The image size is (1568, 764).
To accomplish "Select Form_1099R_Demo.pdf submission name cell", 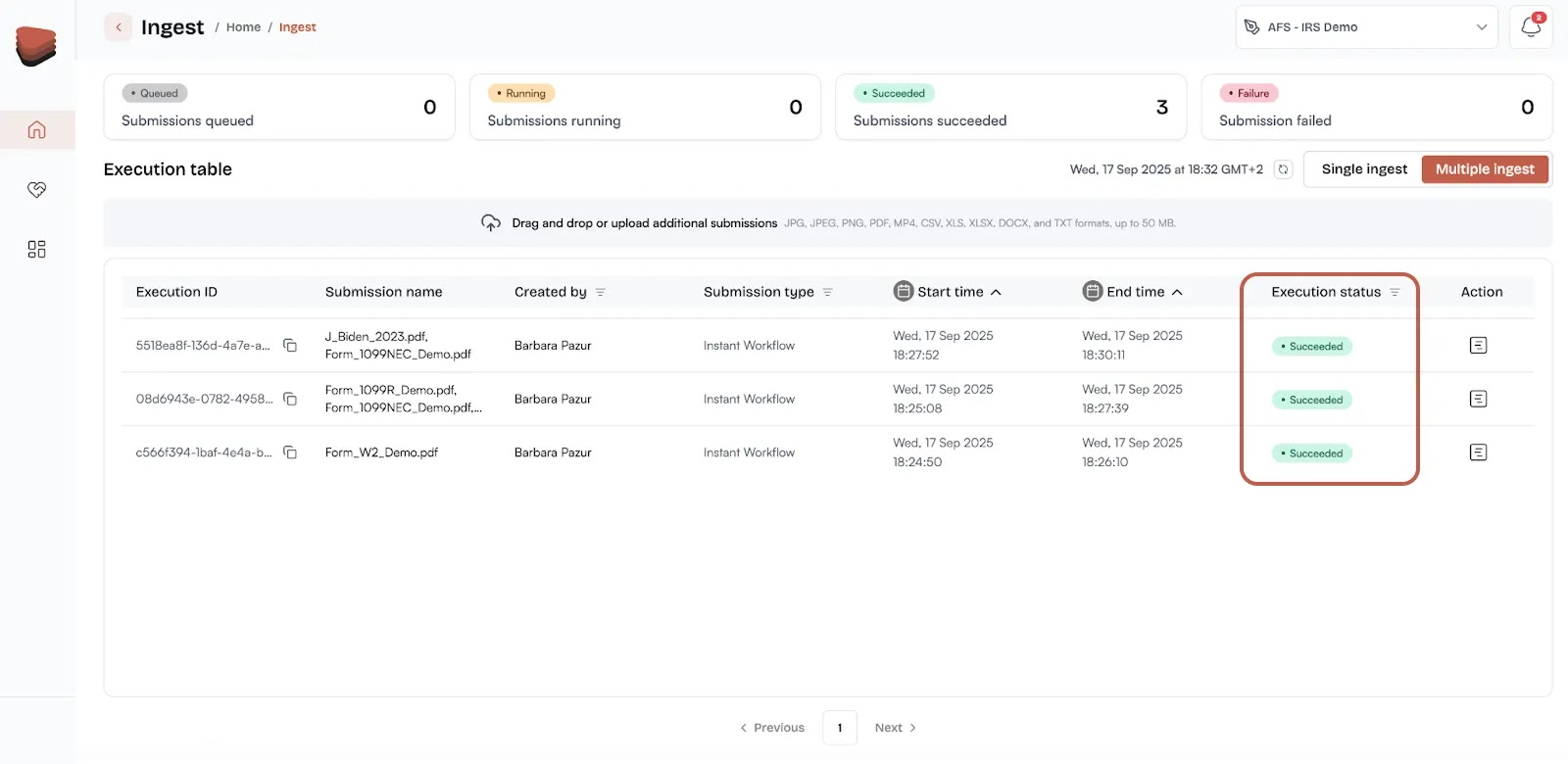I will pyautogui.click(x=403, y=399).
